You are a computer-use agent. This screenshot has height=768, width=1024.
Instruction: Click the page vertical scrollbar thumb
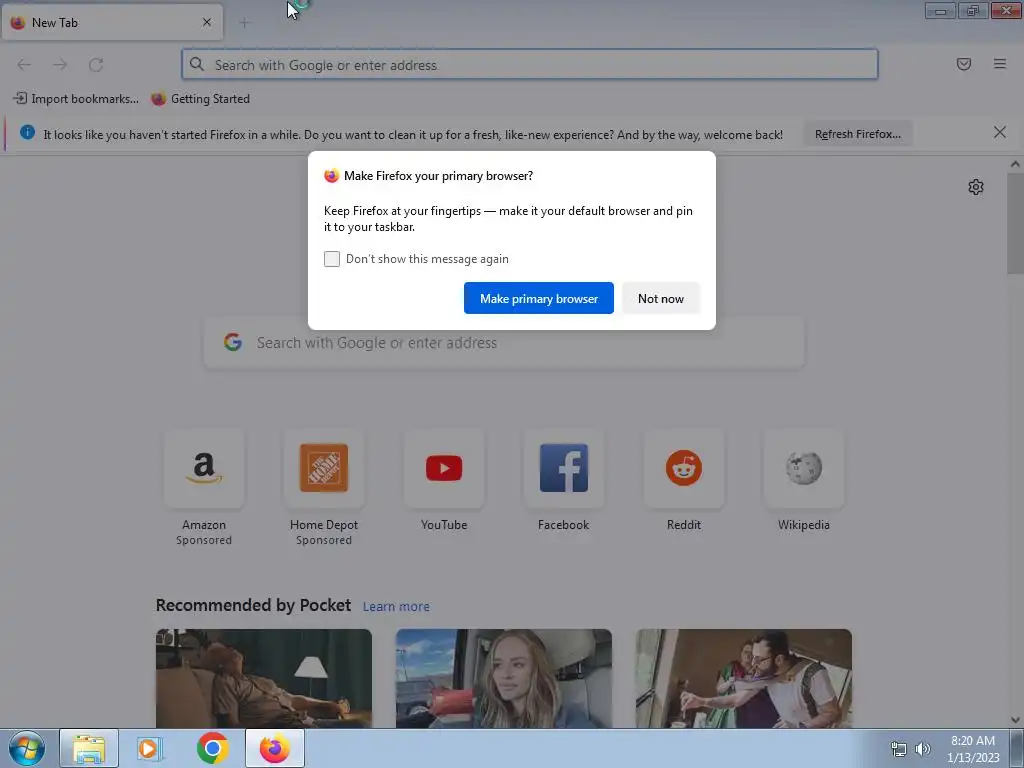[x=1015, y=223]
